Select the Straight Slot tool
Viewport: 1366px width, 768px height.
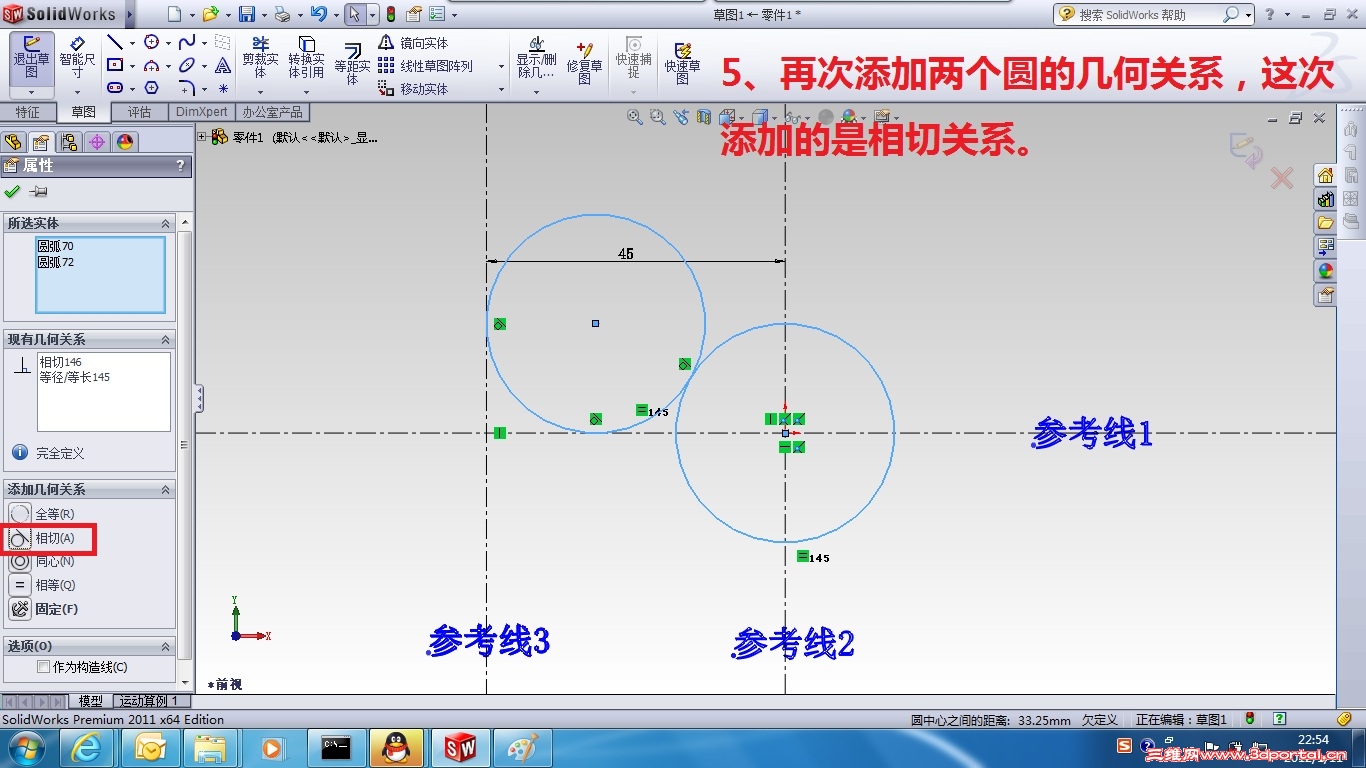pyautogui.click(x=114, y=88)
